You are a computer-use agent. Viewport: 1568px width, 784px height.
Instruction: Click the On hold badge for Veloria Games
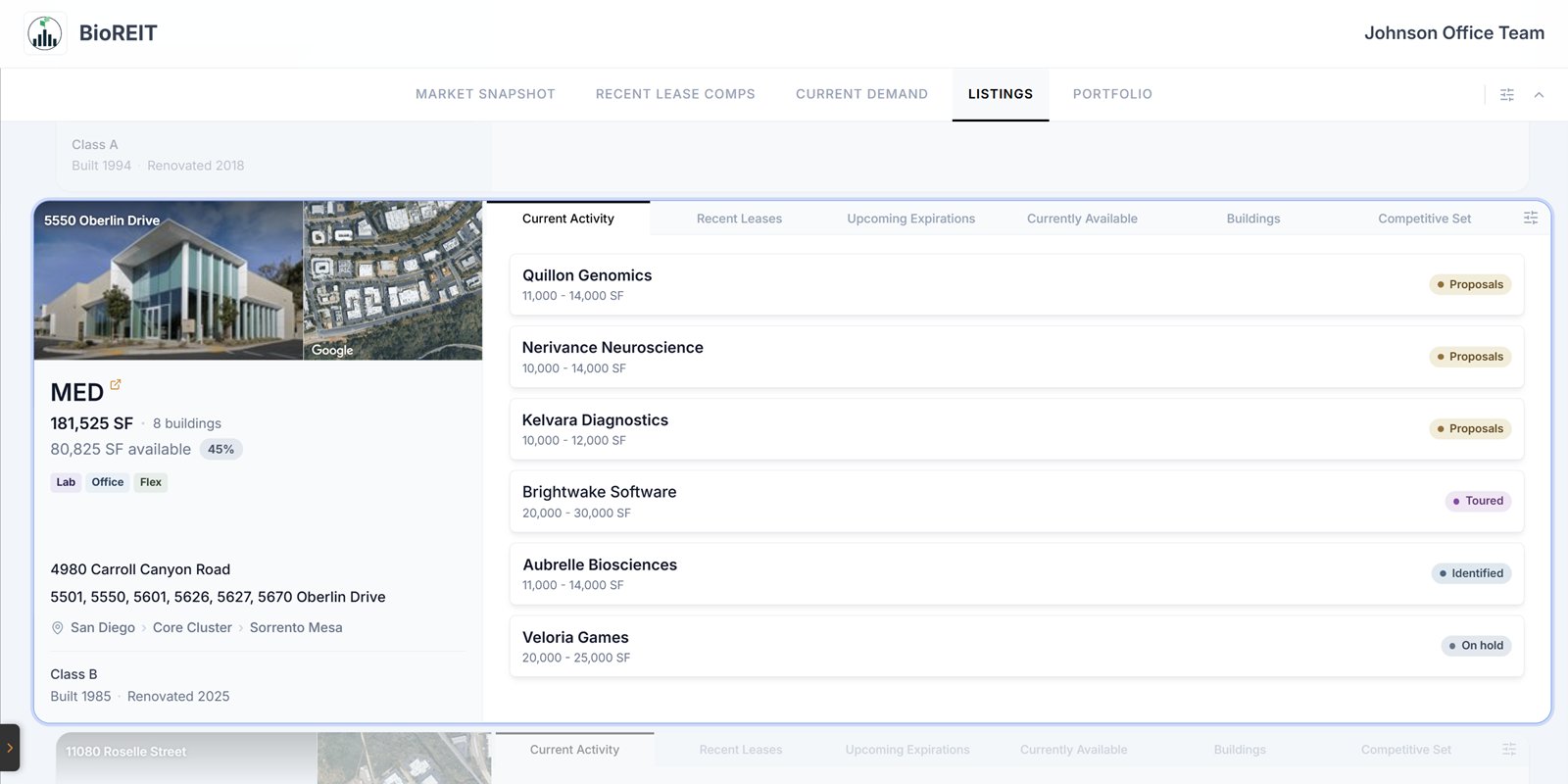click(x=1476, y=646)
